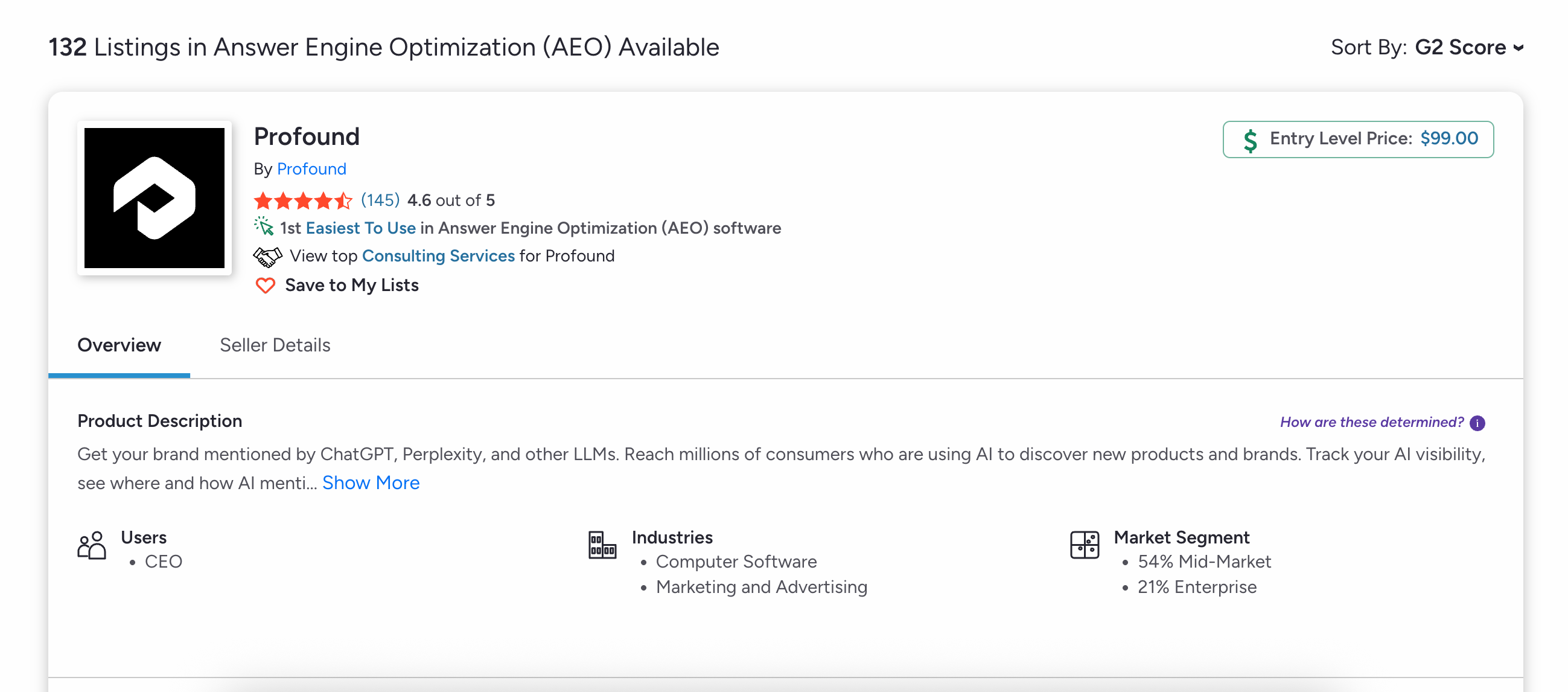Click the heart icon to save listing

265,285
